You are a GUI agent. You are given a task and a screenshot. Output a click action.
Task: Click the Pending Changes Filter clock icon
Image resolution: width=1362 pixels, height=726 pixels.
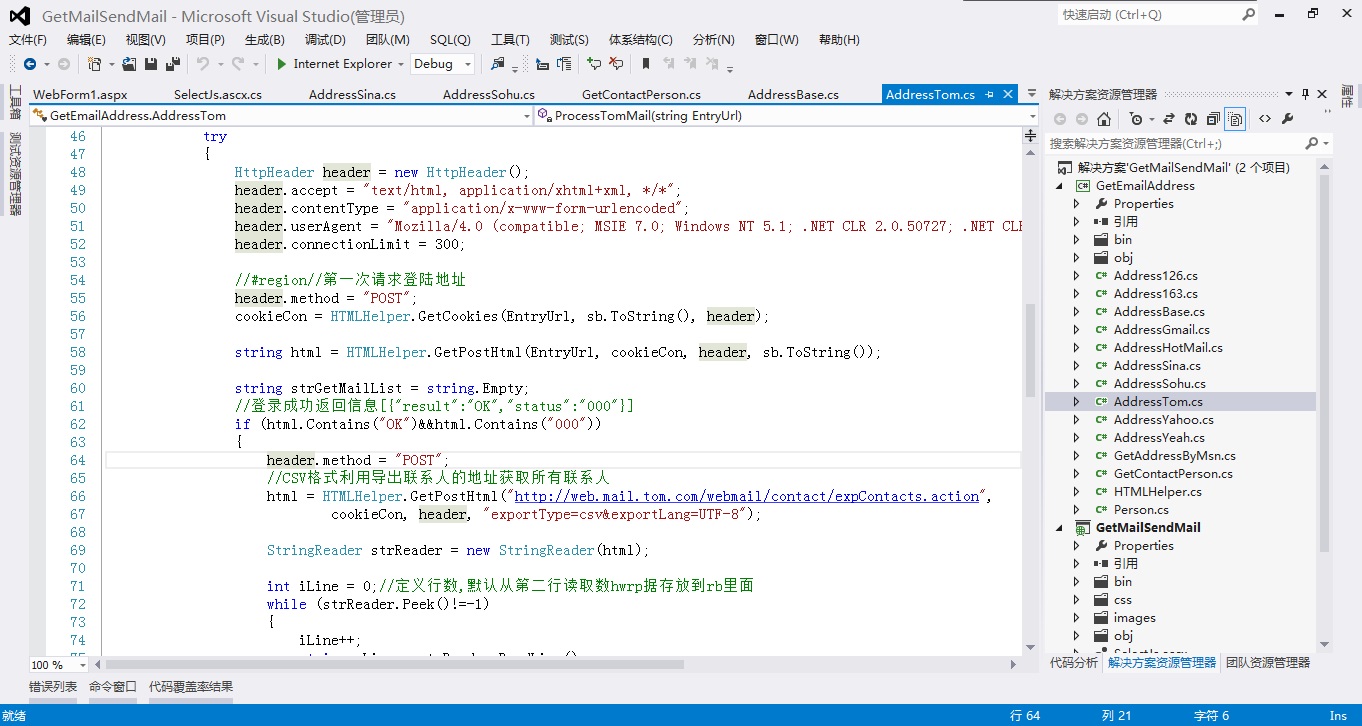click(1135, 119)
